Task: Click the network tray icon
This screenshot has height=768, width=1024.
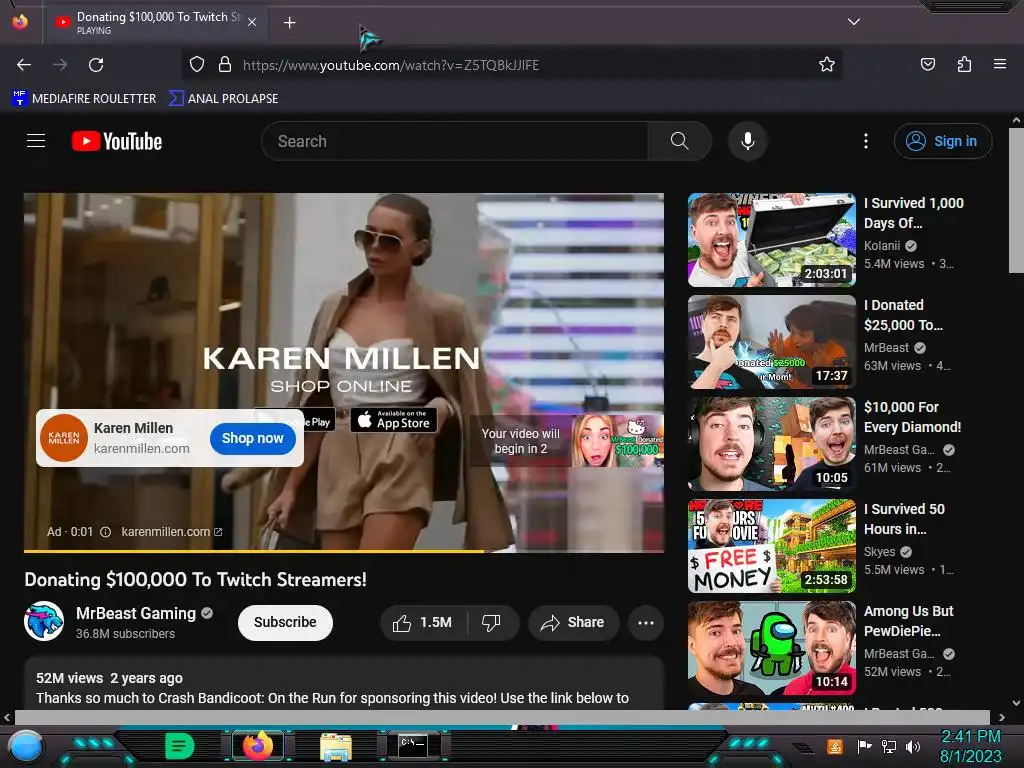Action: (x=889, y=746)
